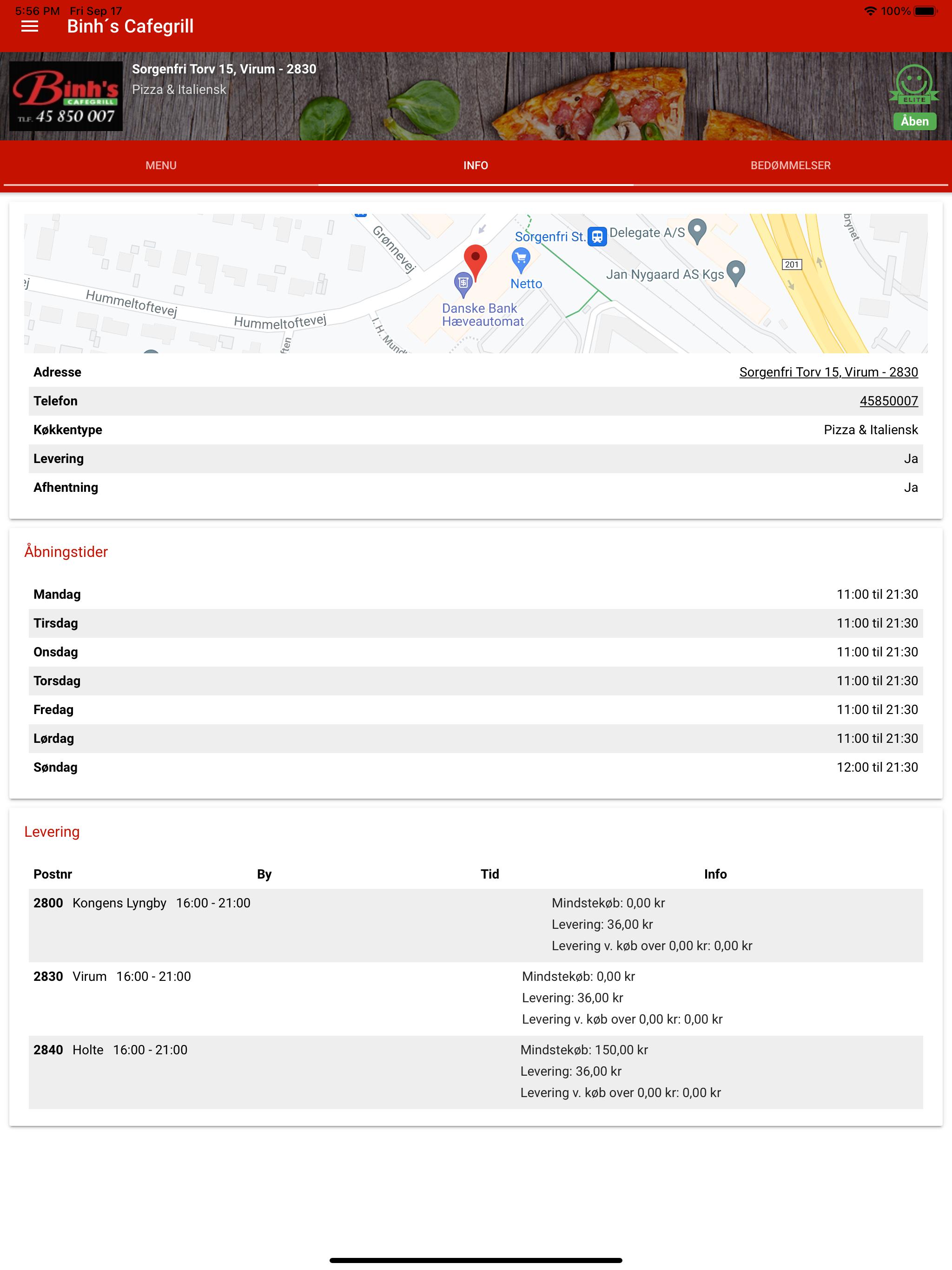Tap the Postnr column header
952x1270 pixels.
52,874
